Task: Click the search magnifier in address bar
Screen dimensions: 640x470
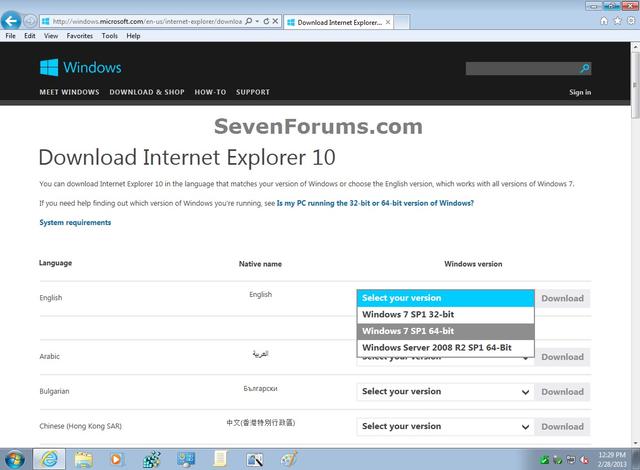Action: (248, 21)
